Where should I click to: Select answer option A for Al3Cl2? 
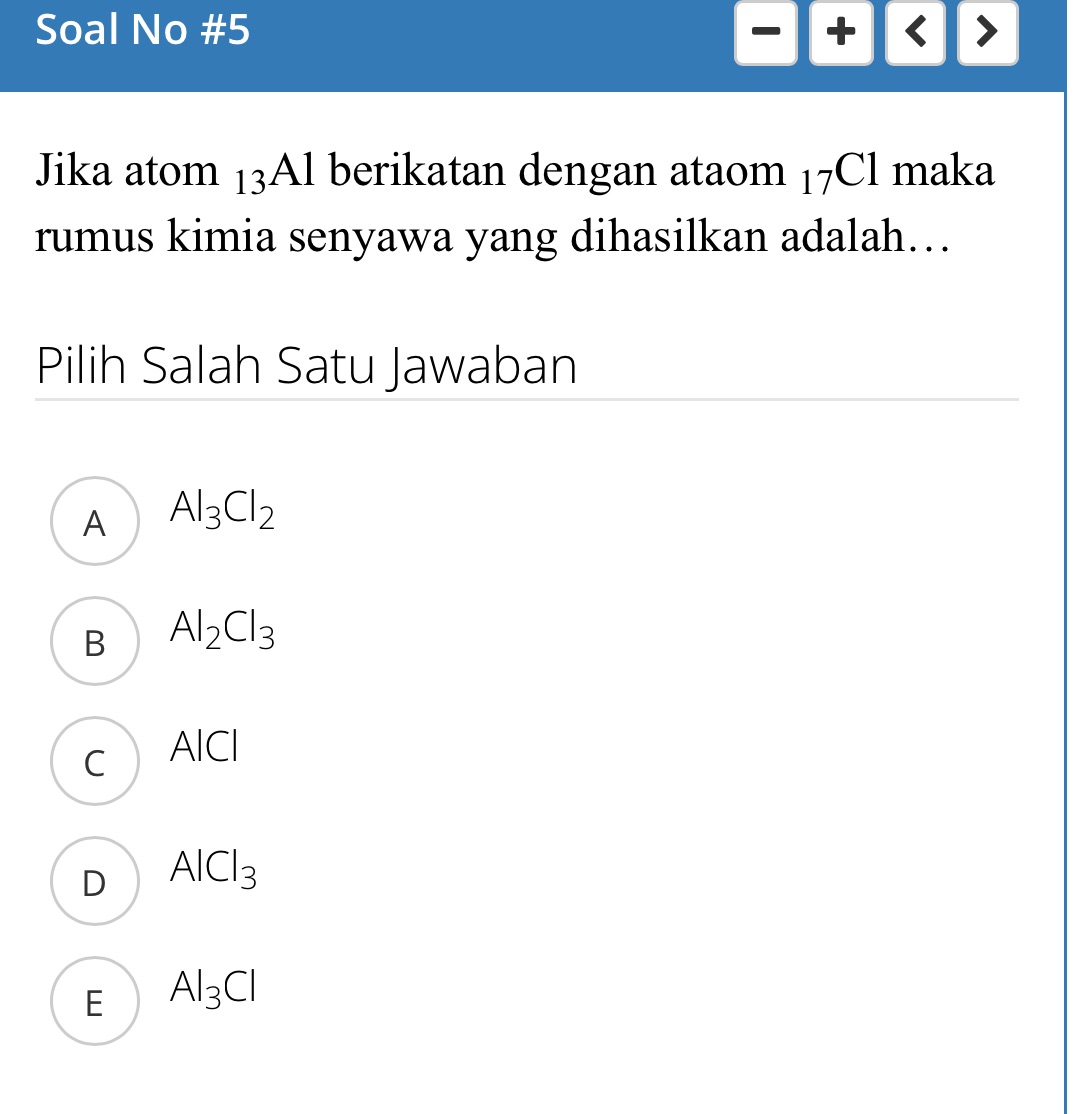click(94, 522)
